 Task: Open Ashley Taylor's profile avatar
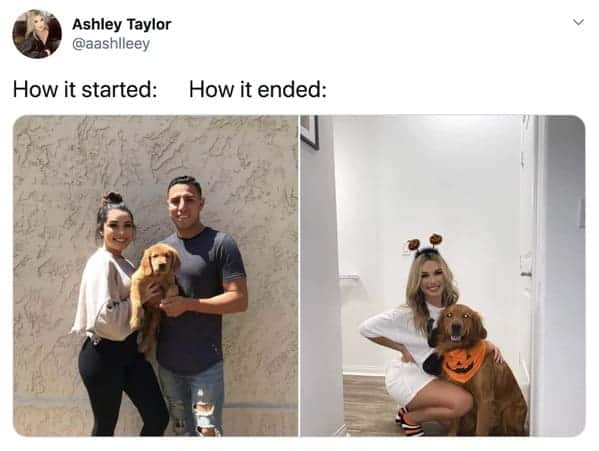pos(37,34)
